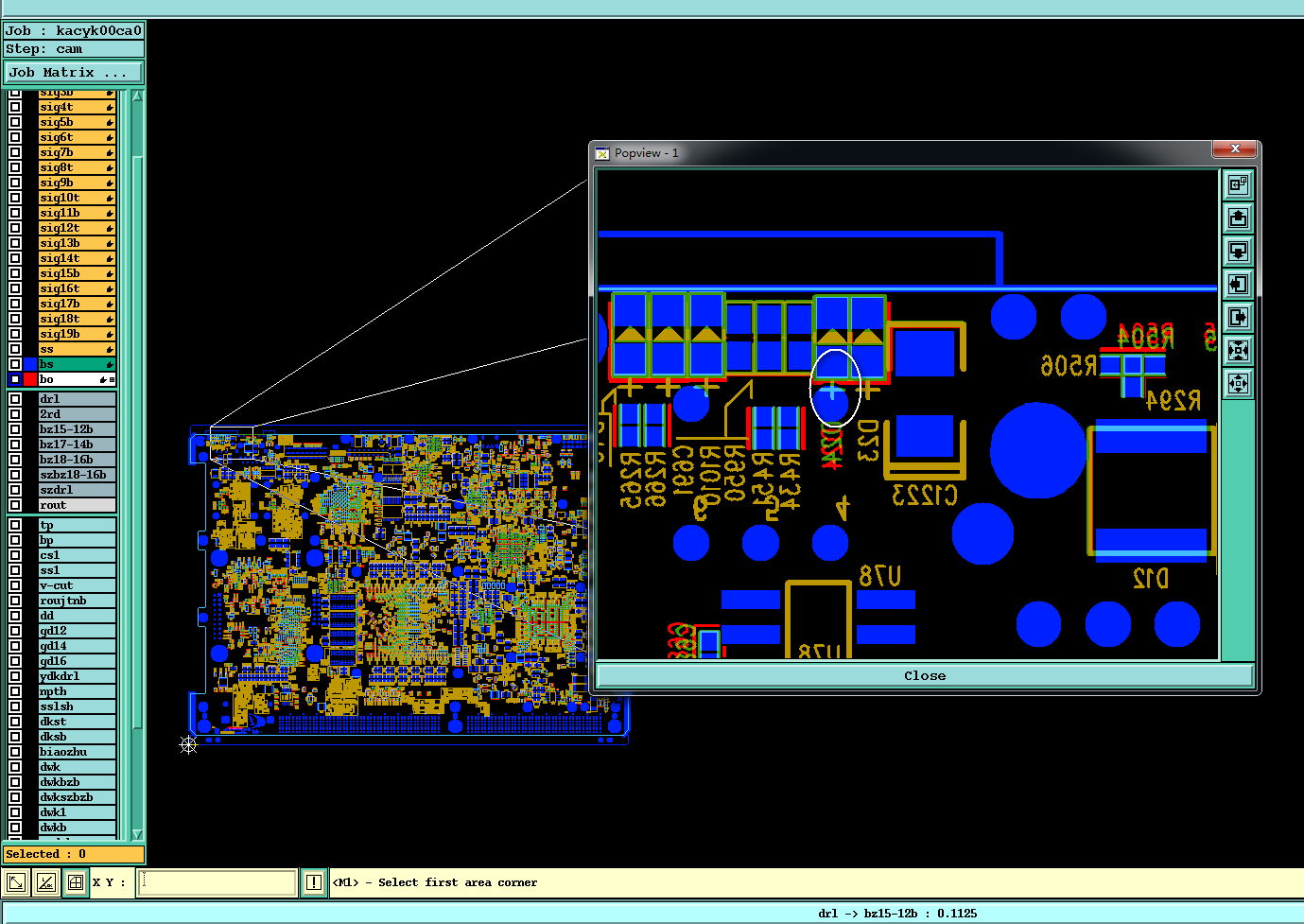Select the 2rd layer row
Viewport: 1304px width, 924px height.
[x=77, y=414]
